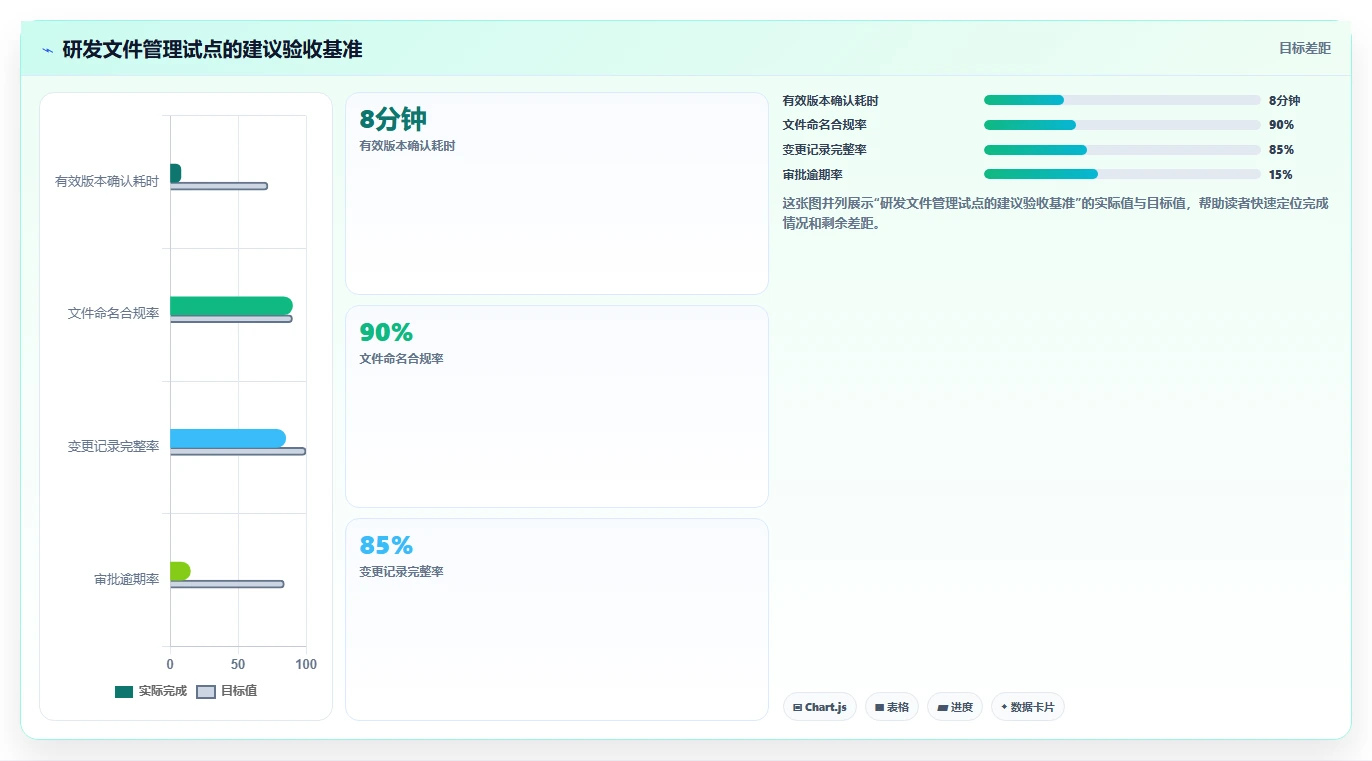The width and height of the screenshot is (1372, 761).
Task: Click the Chart.js tag chip
Action: [x=820, y=707]
